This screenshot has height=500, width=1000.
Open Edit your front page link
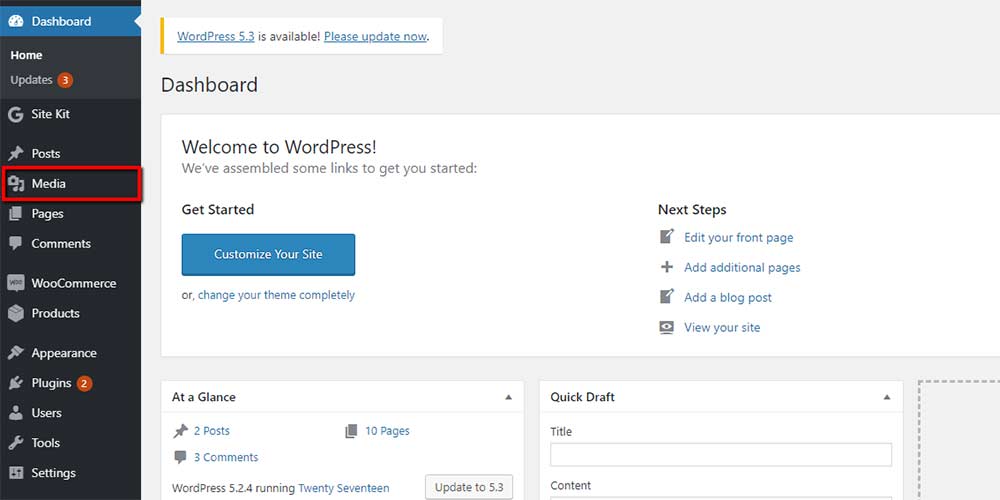(x=739, y=237)
